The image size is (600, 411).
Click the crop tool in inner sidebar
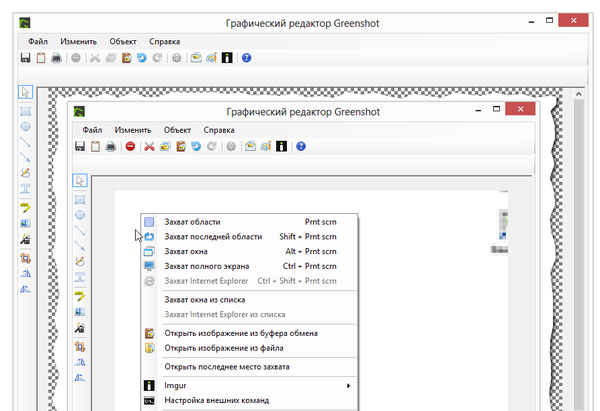pyautogui.click(x=80, y=347)
